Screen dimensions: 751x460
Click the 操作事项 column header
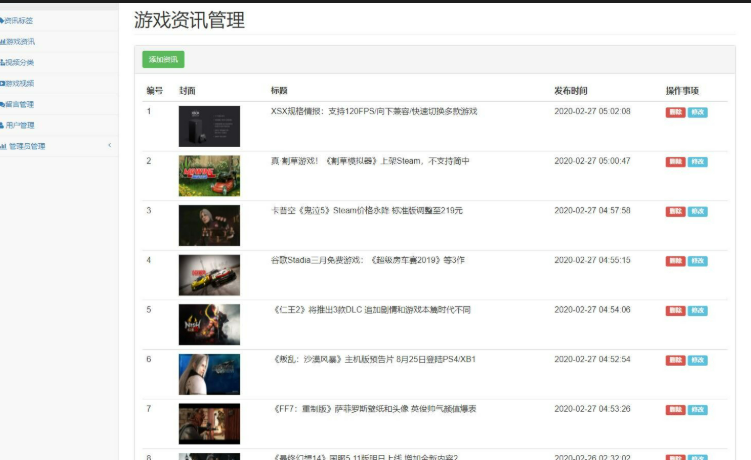click(x=682, y=91)
